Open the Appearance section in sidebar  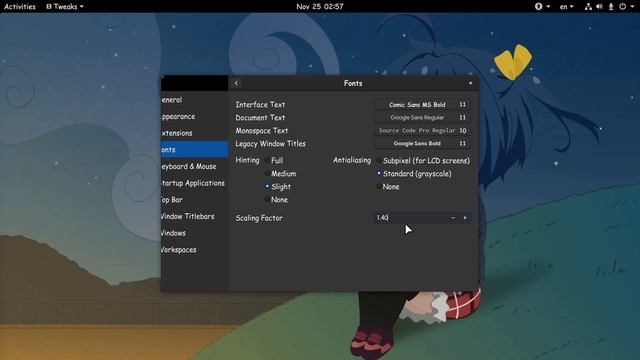click(194, 117)
